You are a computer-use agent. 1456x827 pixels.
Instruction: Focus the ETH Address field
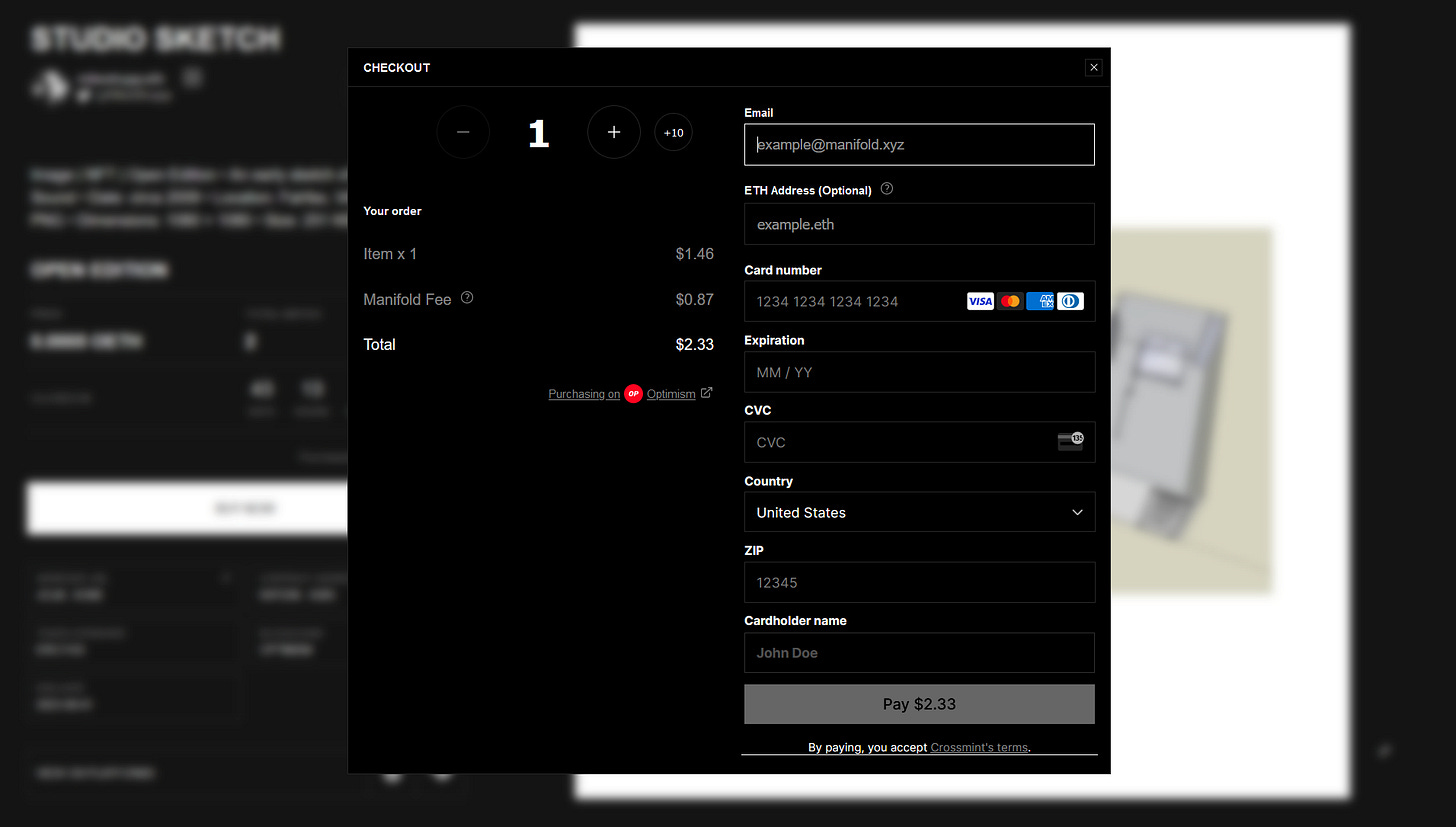[x=919, y=224]
